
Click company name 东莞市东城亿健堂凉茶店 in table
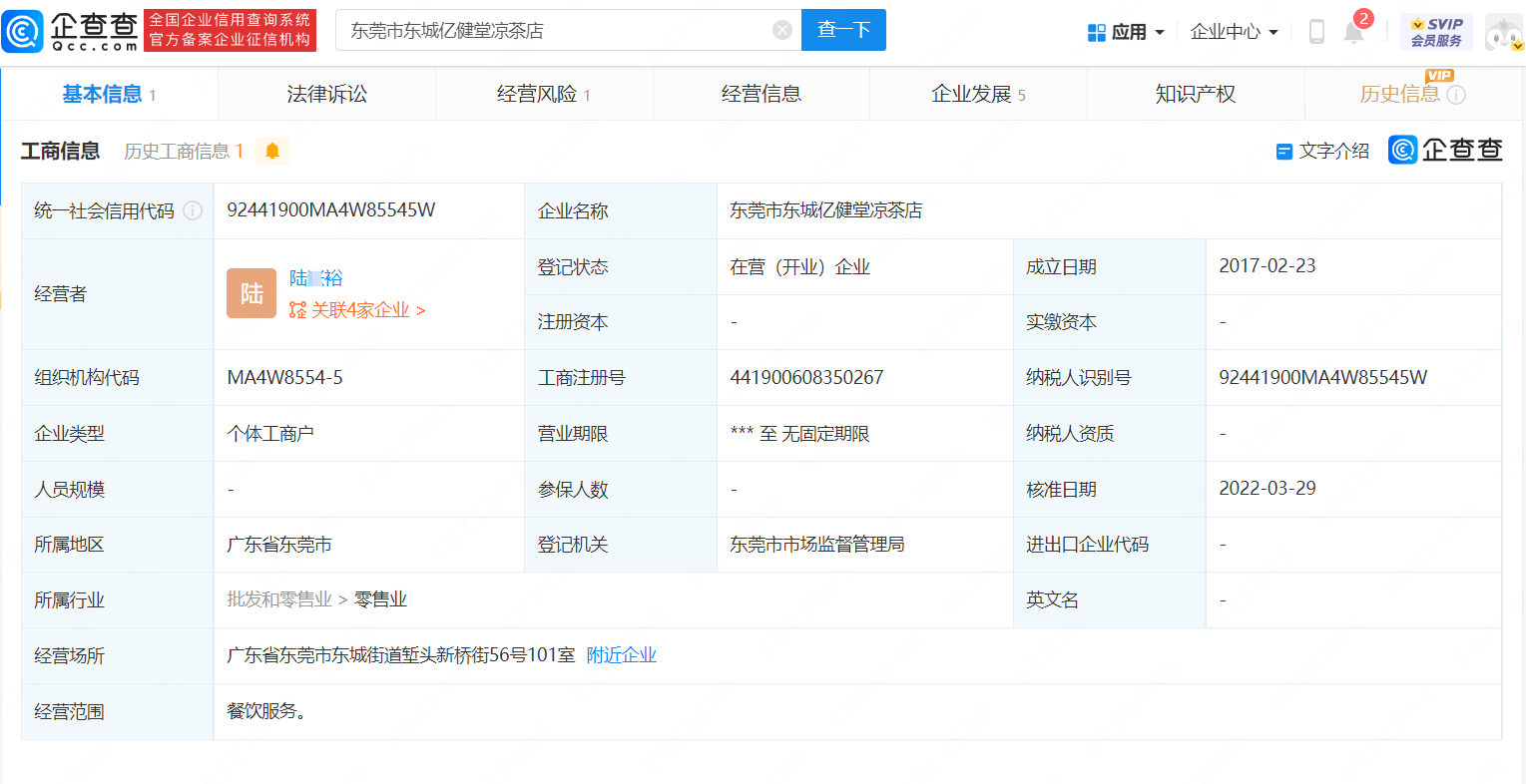pos(826,210)
